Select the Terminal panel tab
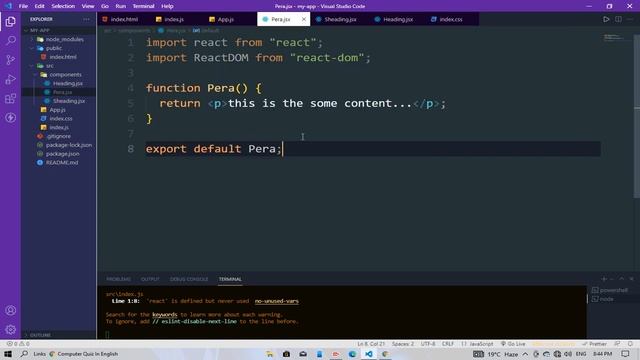Image resolution: width=640 pixels, height=360 pixels. point(230,279)
